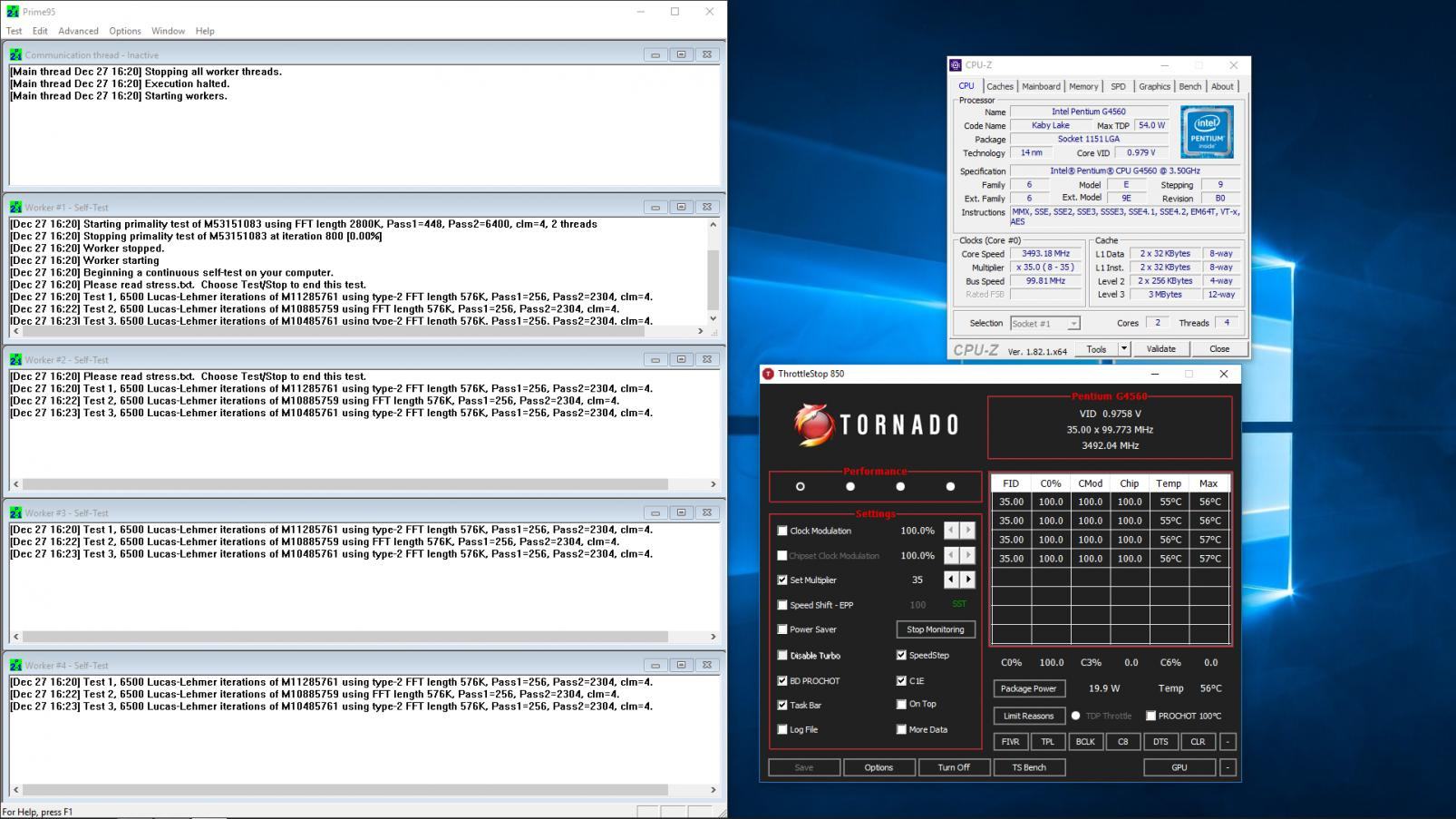Switch to the Mainboard tab in CPU-Z

pos(1041,86)
